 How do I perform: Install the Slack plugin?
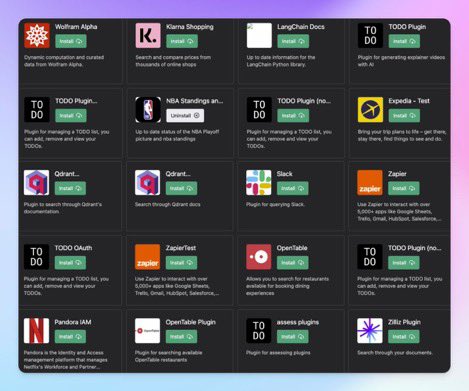tap(292, 189)
